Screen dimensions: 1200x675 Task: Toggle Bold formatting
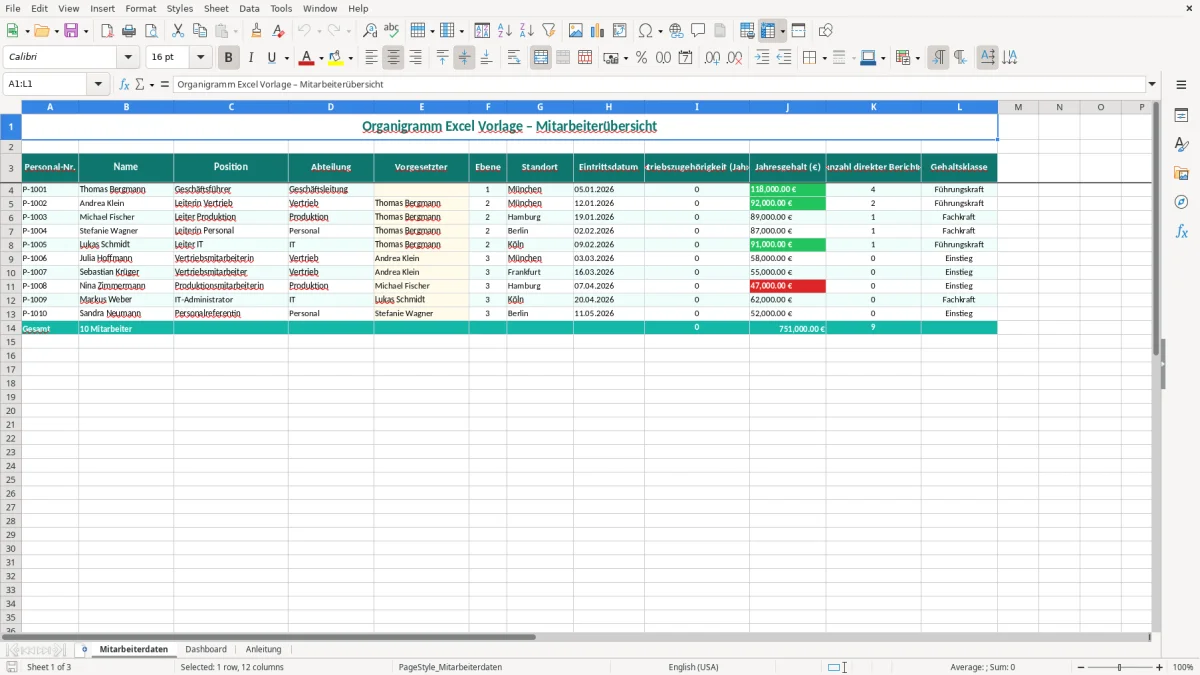click(x=229, y=58)
